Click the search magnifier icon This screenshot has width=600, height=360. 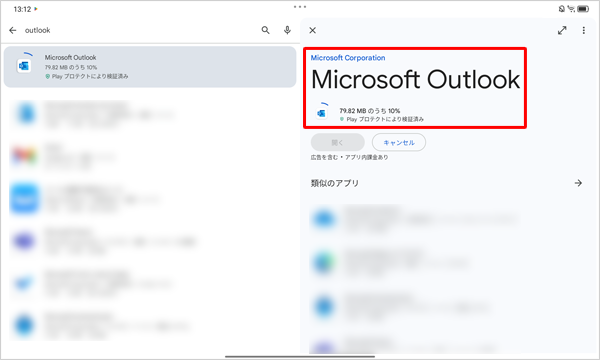pyautogui.click(x=266, y=30)
